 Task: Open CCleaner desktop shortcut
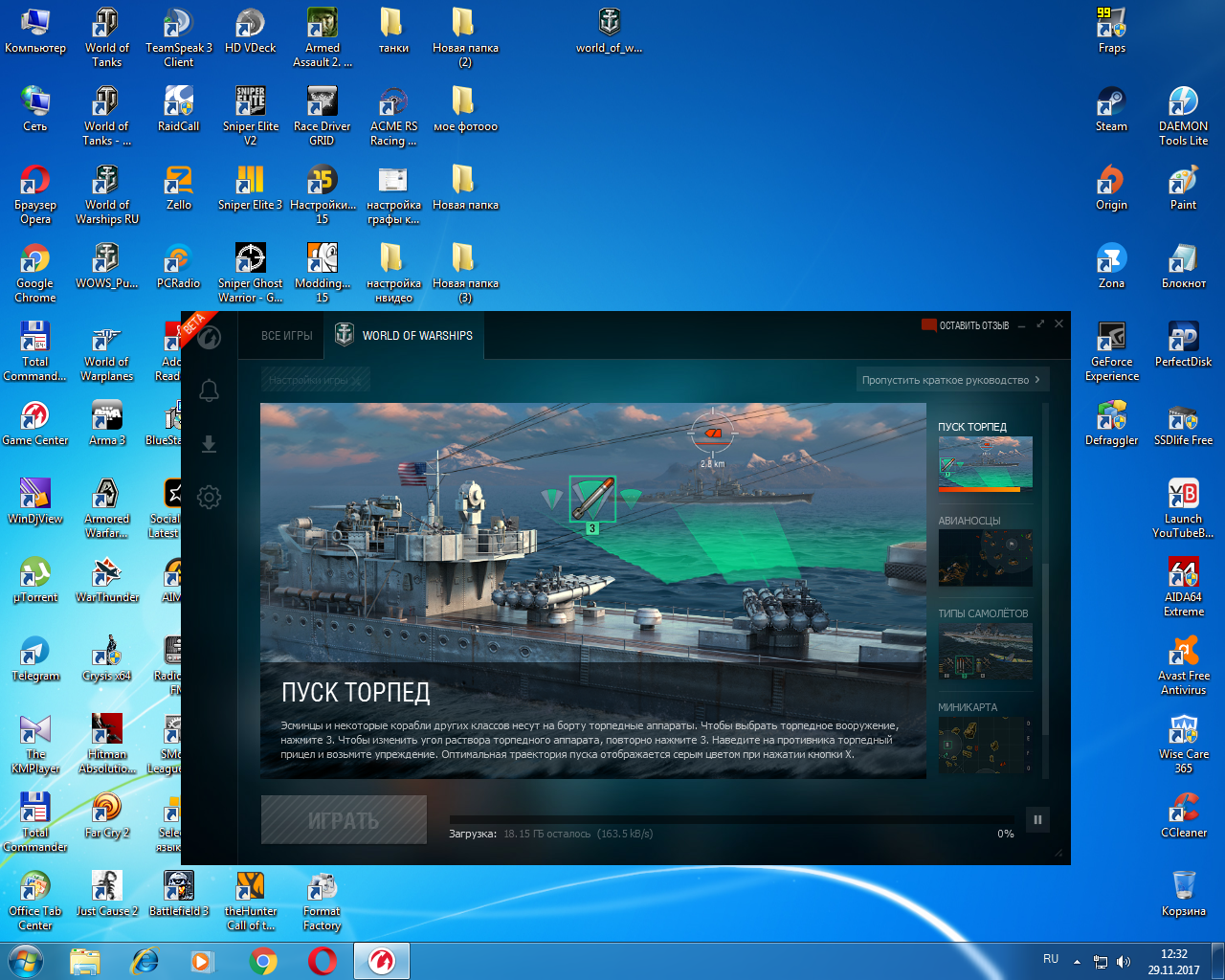1184,815
